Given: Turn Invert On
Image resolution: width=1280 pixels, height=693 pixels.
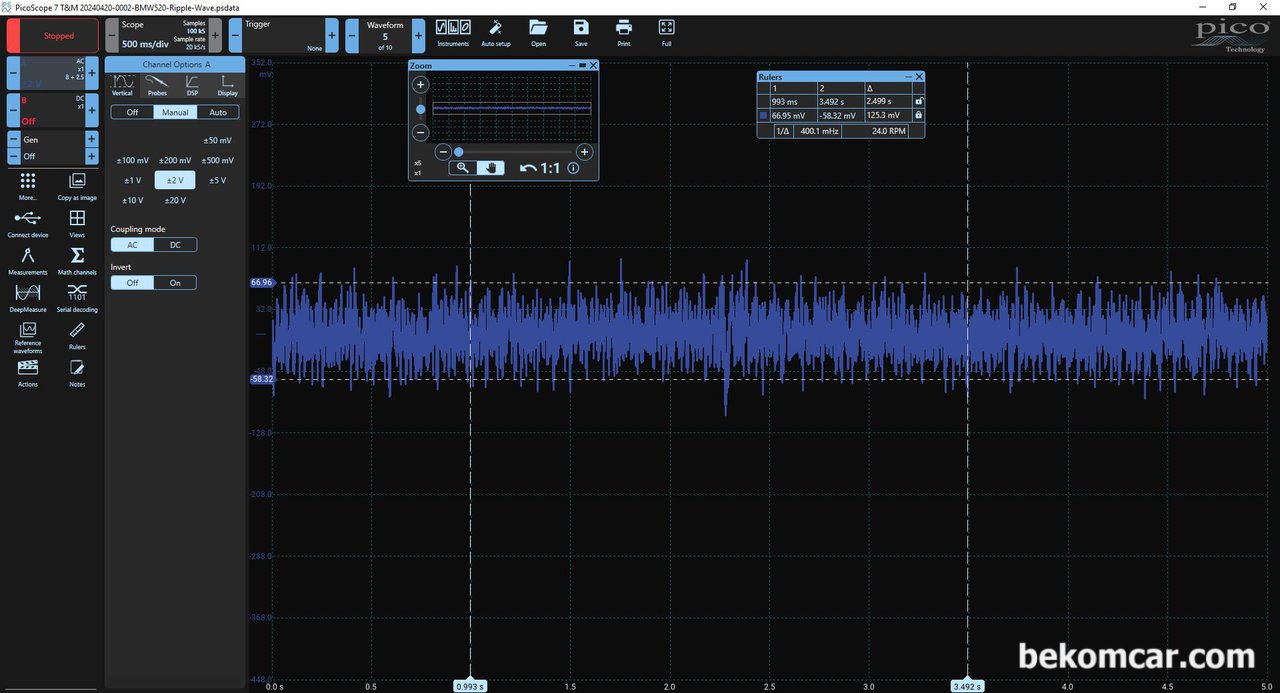Looking at the screenshot, I should (175, 283).
